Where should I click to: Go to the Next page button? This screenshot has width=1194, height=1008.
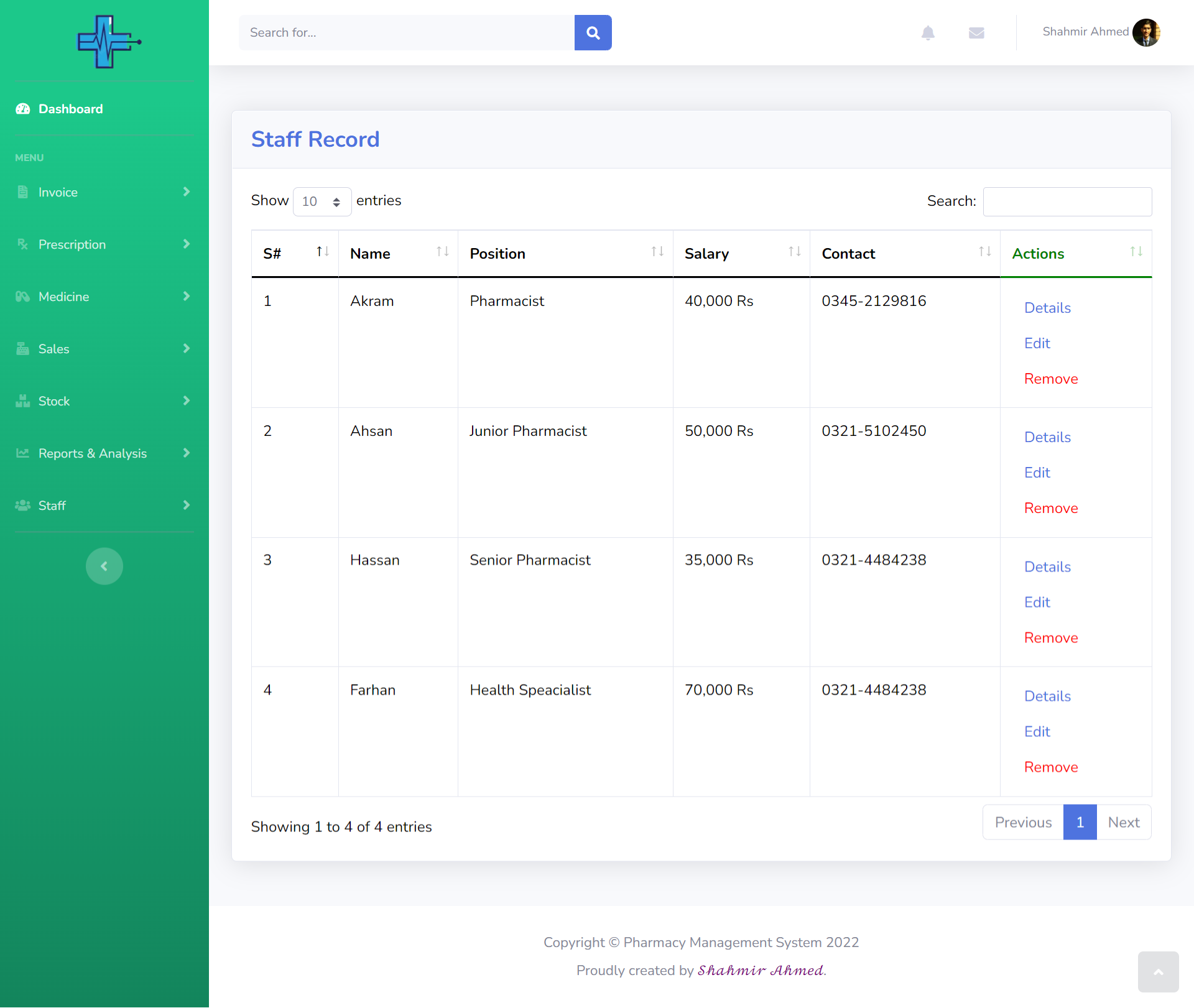pyautogui.click(x=1123, y=822)
